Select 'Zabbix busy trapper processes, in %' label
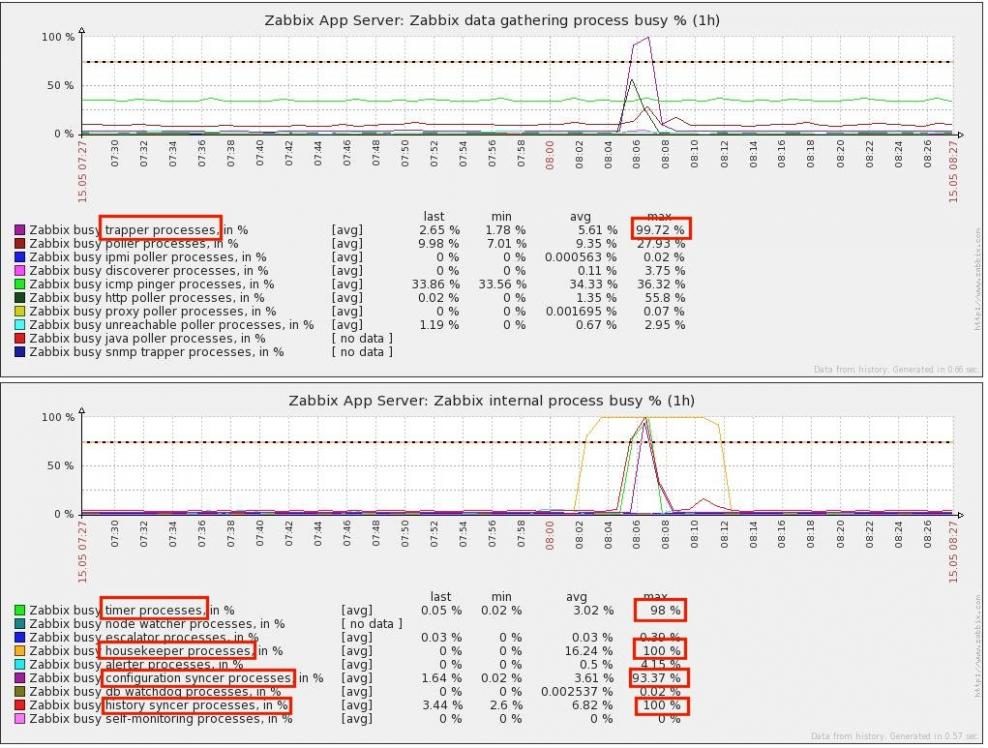Viewport: 988px width, 748px height. (139, 230)
